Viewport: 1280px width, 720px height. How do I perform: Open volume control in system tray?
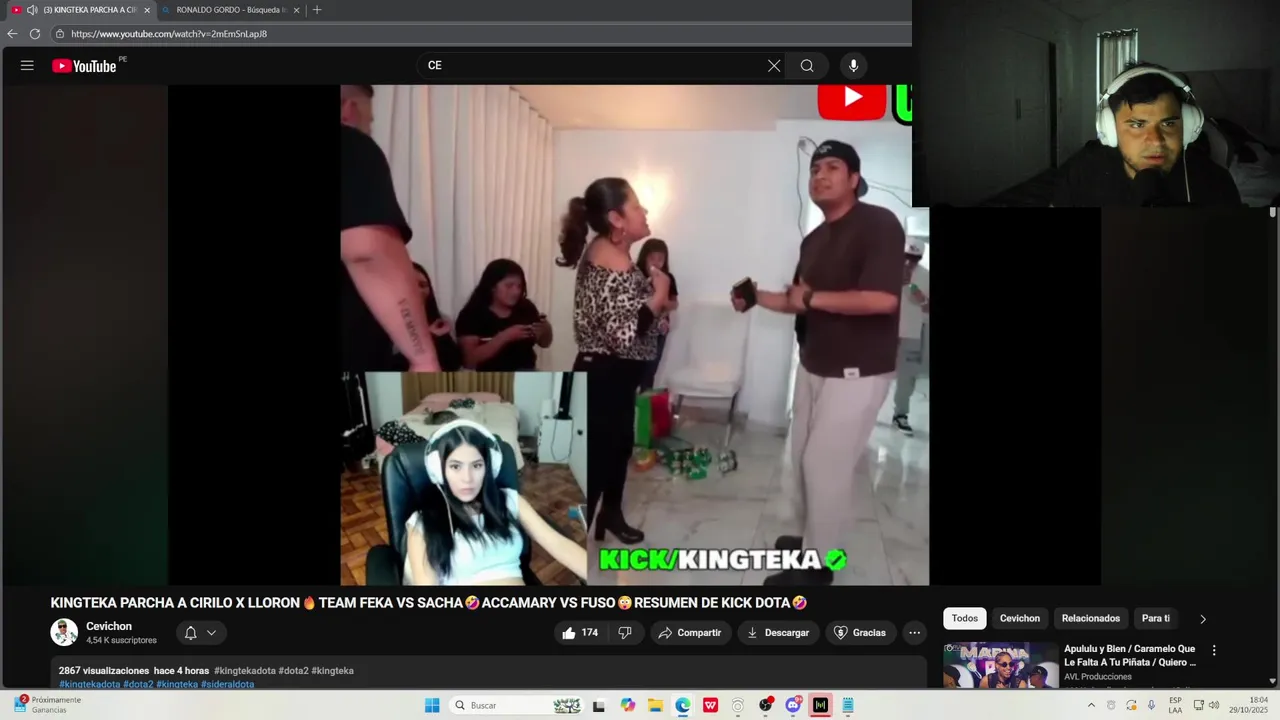[1214, 705]
